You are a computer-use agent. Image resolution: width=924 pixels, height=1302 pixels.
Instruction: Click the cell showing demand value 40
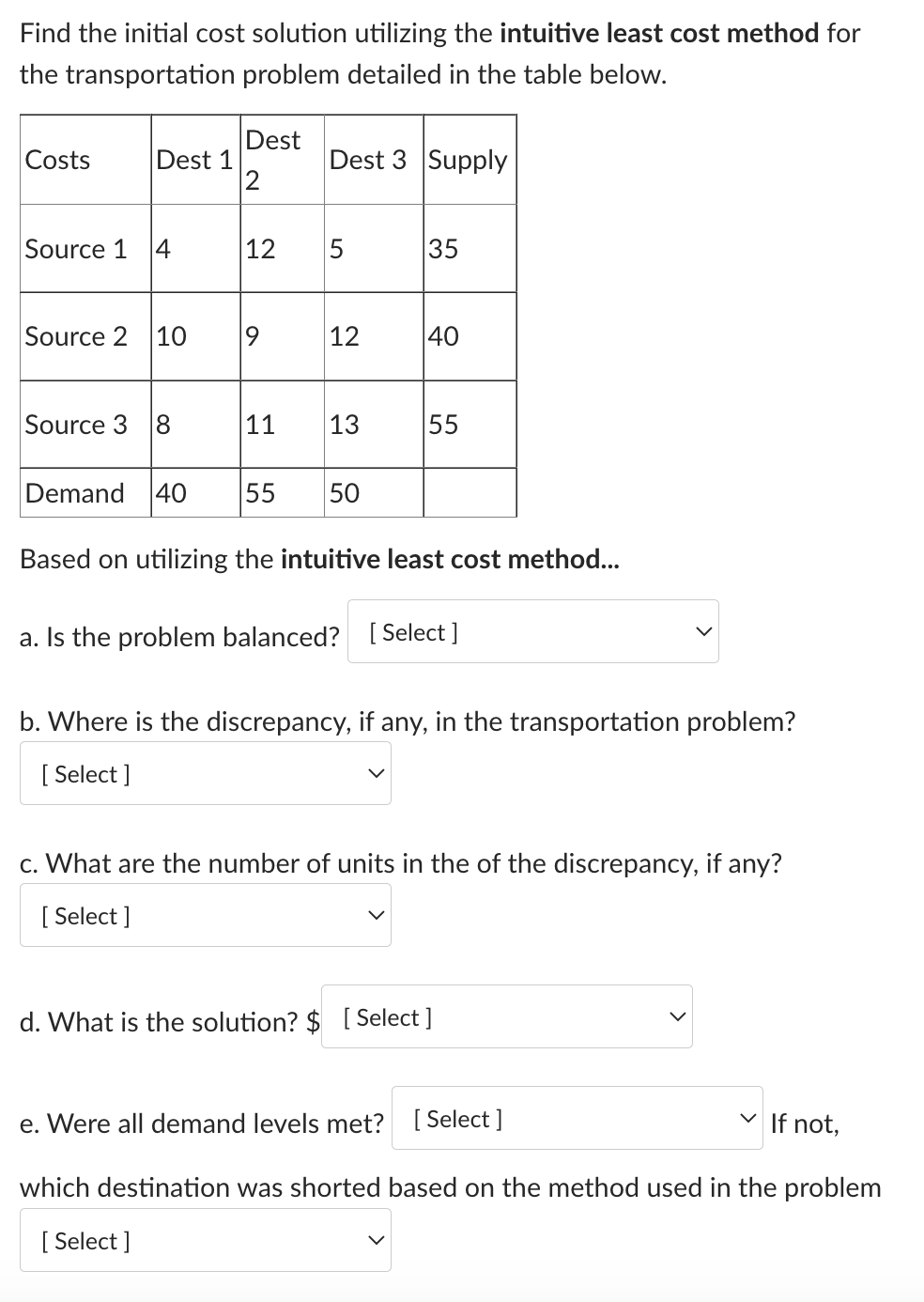[170, 492]
